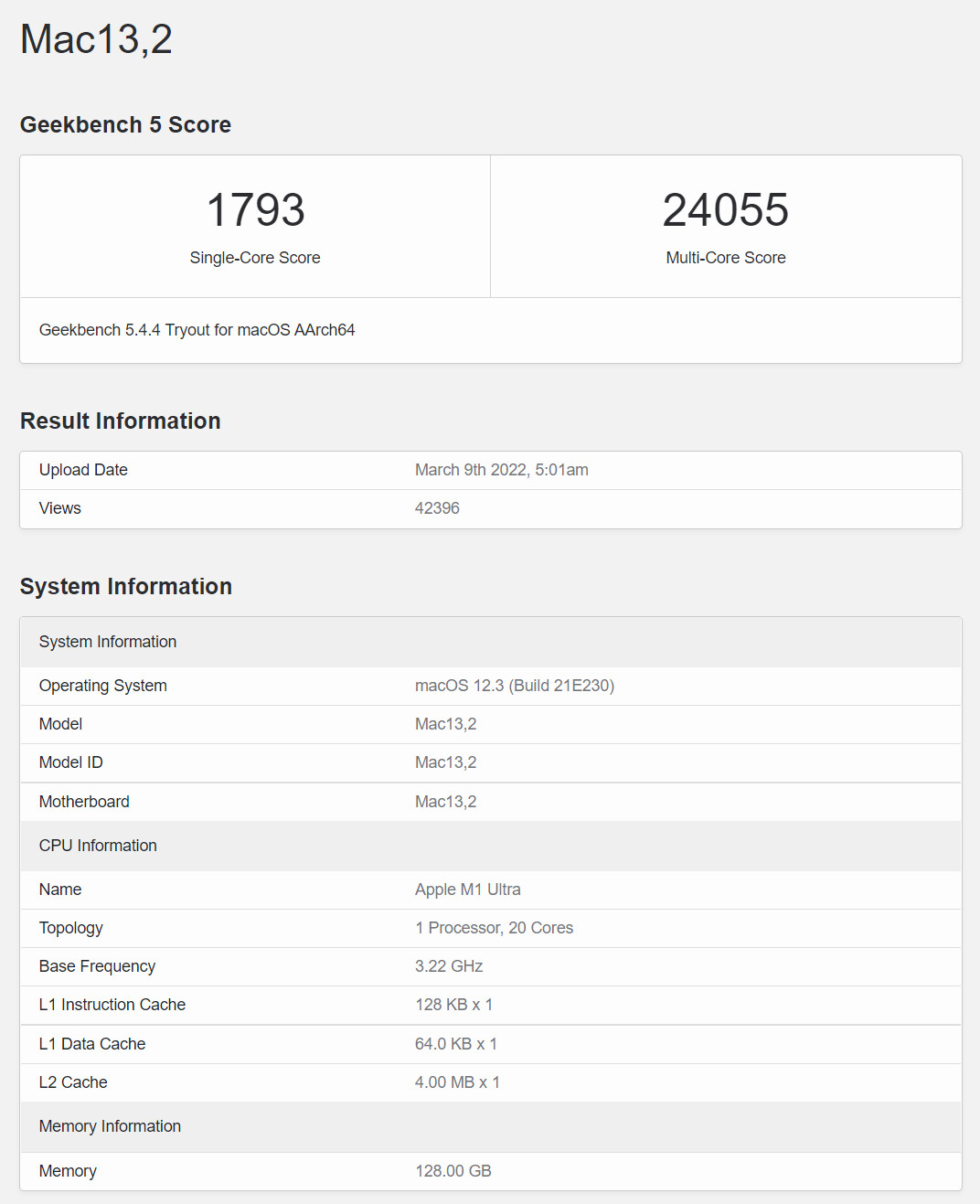
Task: Click the L2 Cache 4.00 MB value
Action: pyautogui.click(x=457, y=1082)
